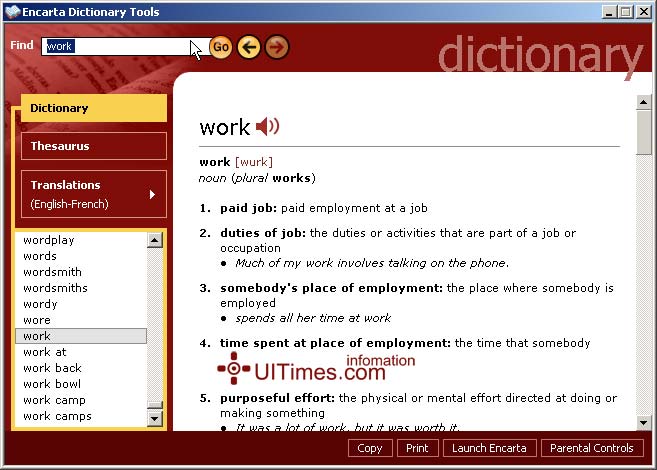
Task: Click definition pane scroll up arrow
Action: [644, 102]
